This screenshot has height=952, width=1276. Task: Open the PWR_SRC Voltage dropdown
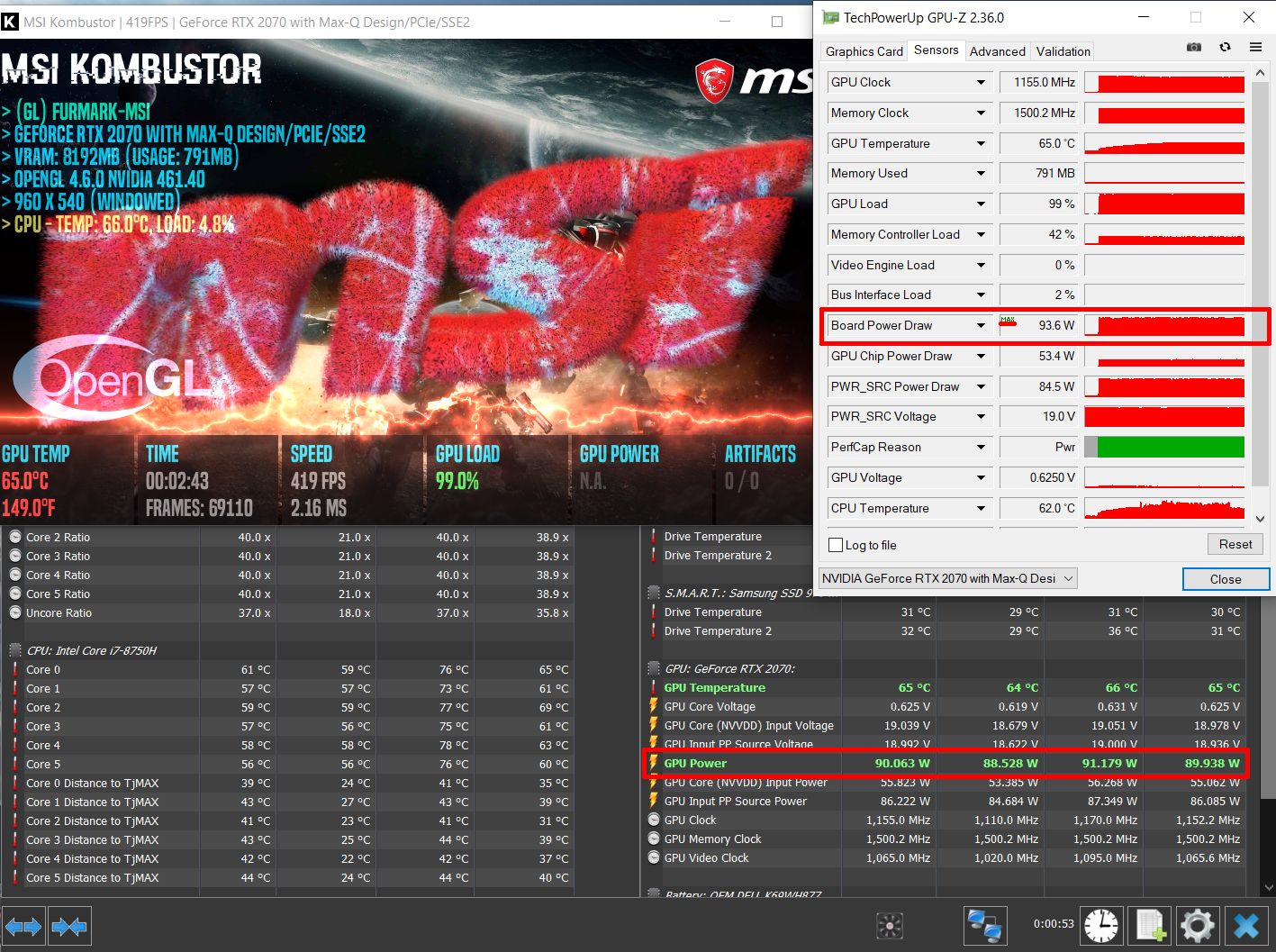[x=981, y=416]
